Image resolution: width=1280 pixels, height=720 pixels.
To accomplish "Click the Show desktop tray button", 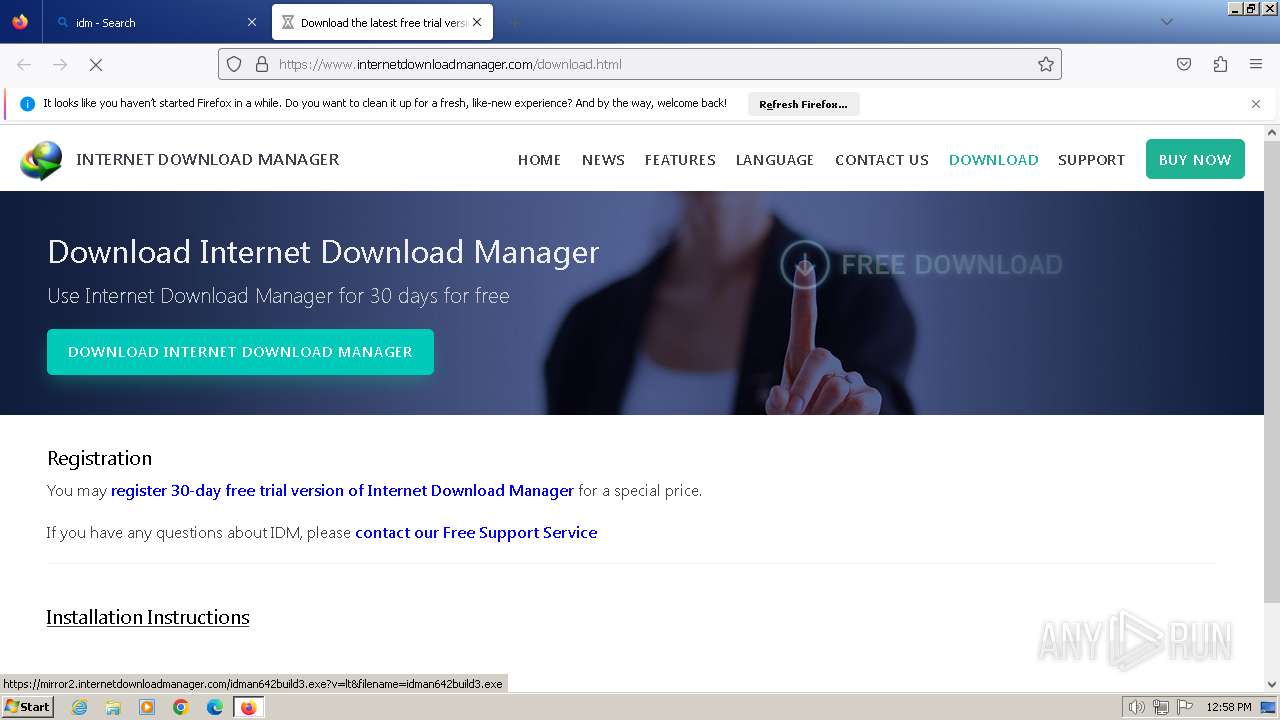I will point(1268,707).
